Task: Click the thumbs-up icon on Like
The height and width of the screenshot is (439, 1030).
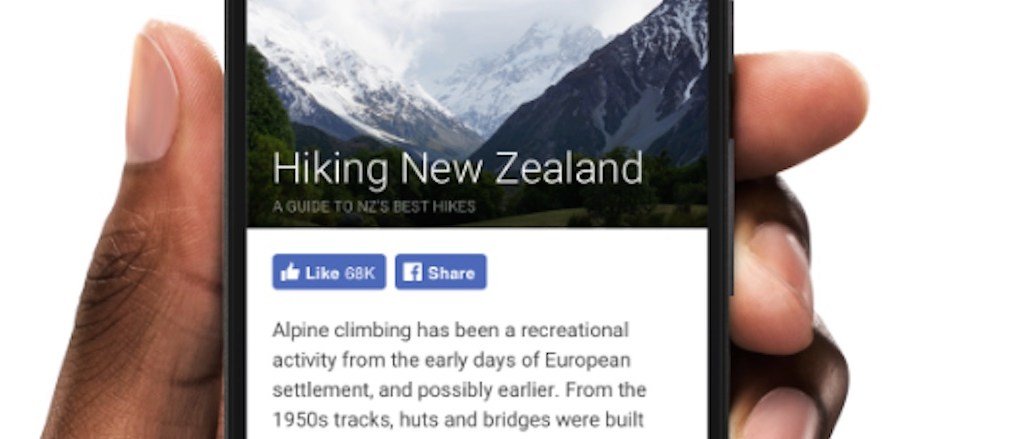Action: pyautogui.click(x=290, y=273)
